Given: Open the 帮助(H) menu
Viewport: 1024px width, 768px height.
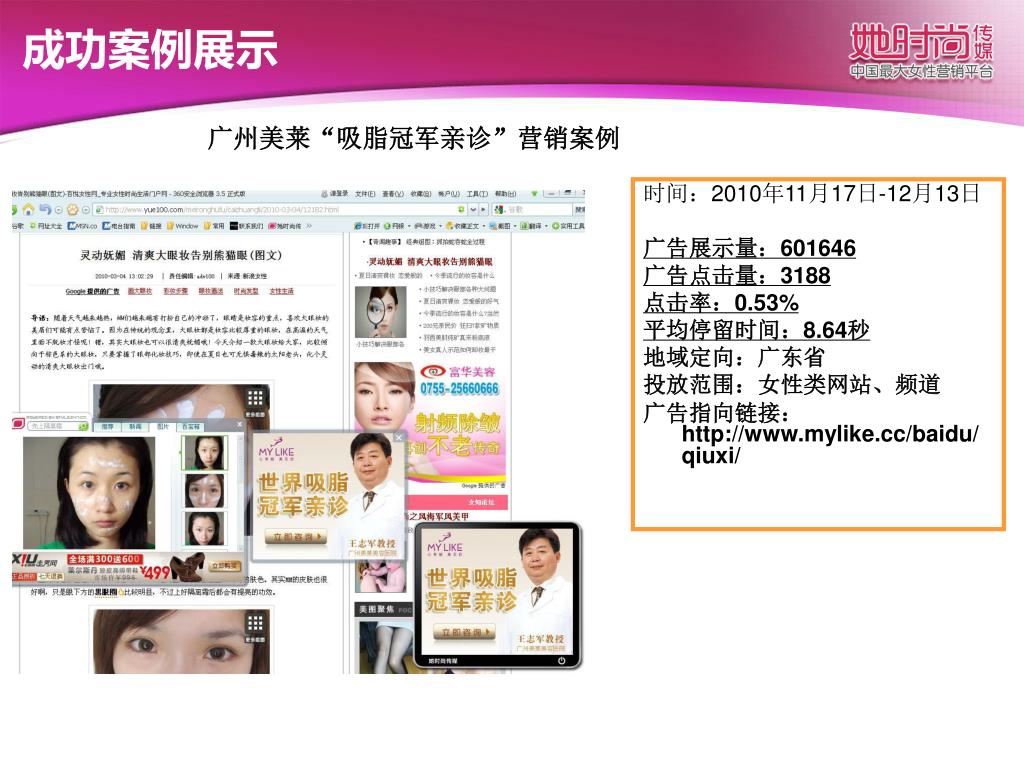Looking at the screenshot, I should click(505, 194).
